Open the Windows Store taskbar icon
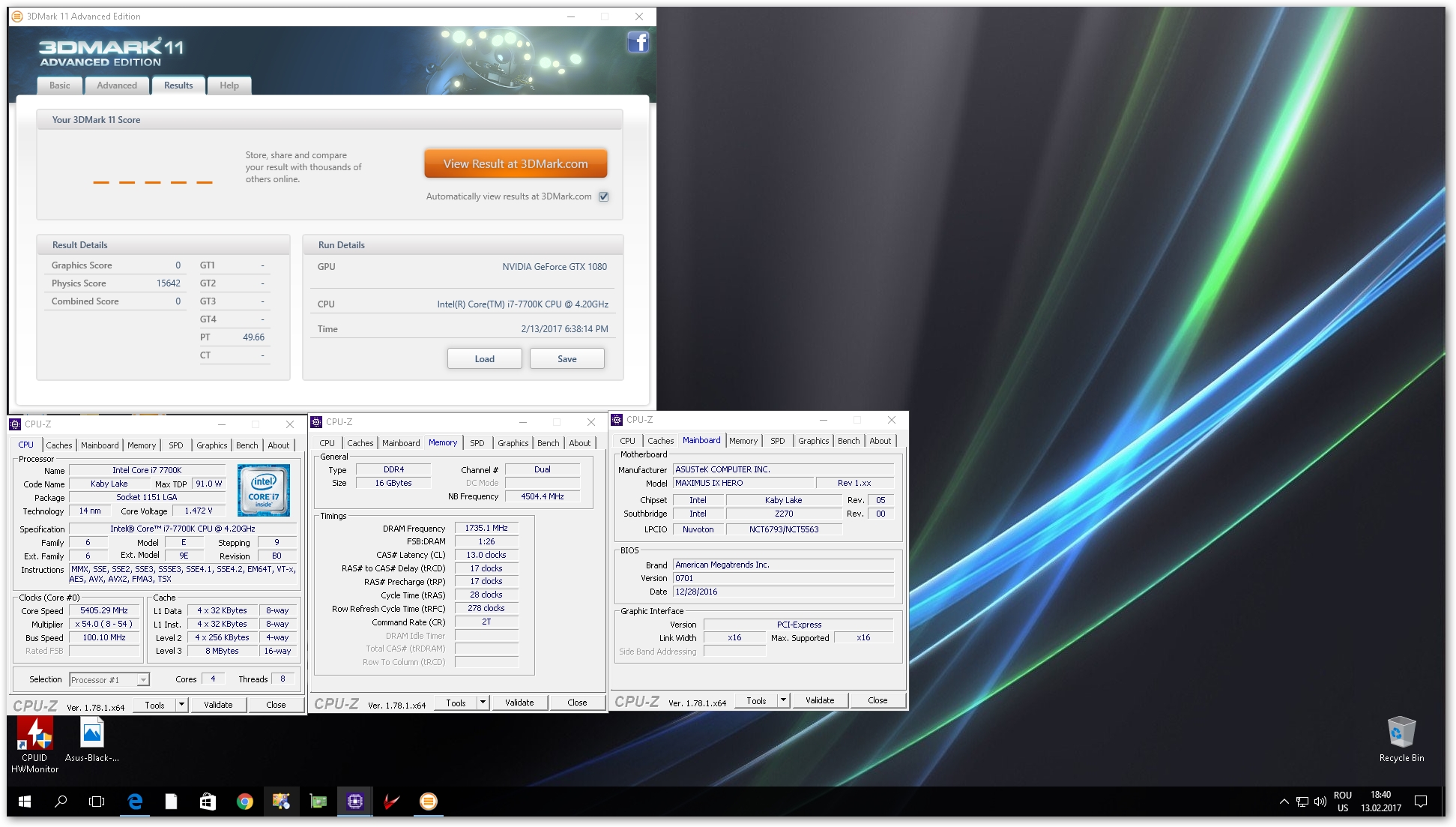The height and width of the screenshot is (827, 1456). click(208, 802)
